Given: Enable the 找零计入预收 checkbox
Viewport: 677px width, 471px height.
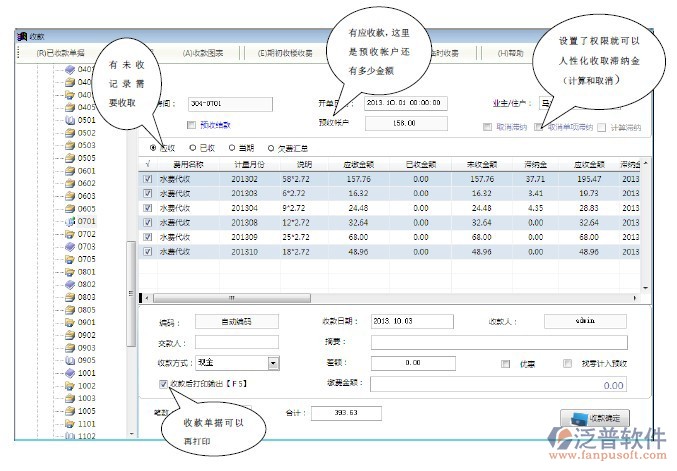Looking at the screenshot, I should (568, 364).
